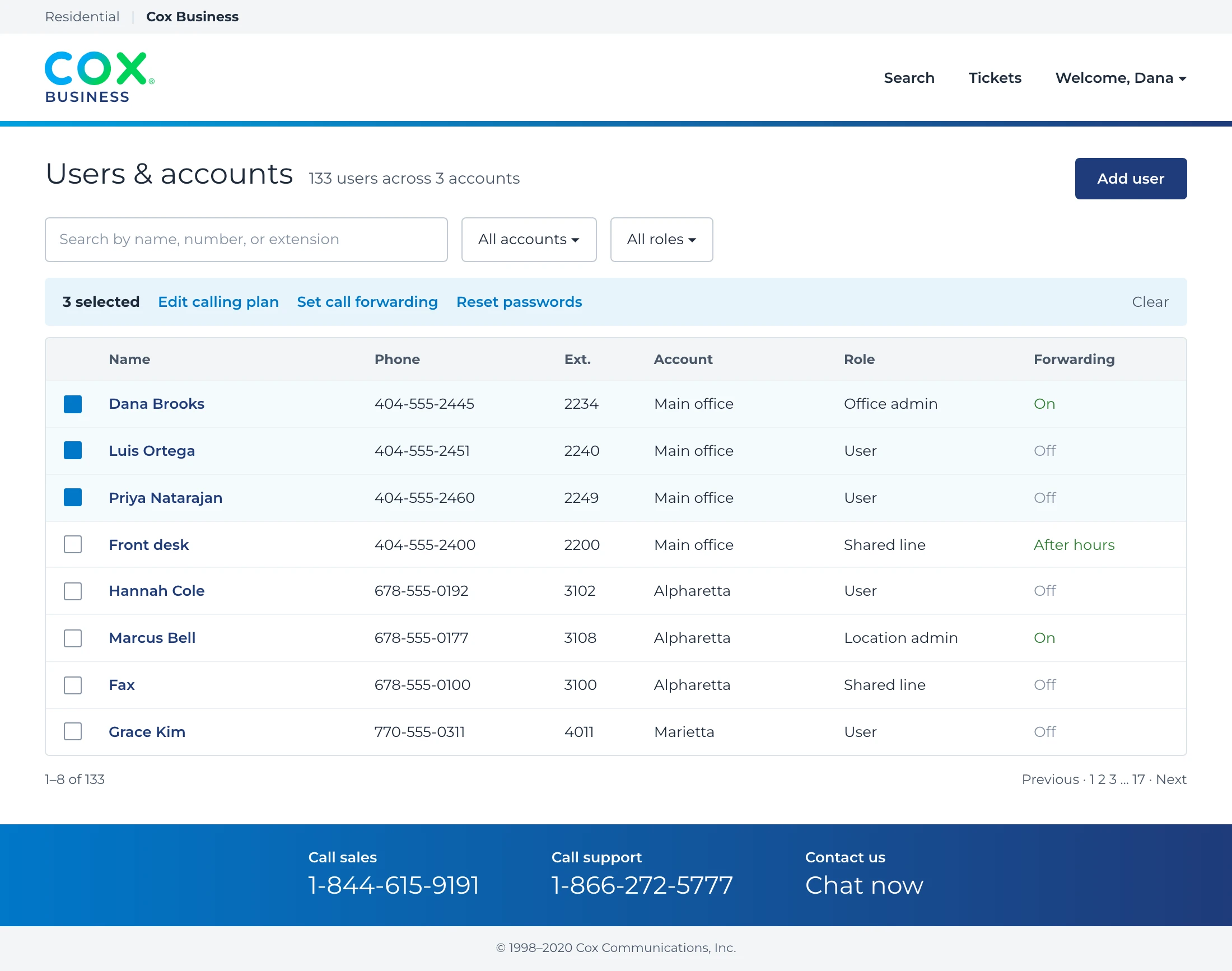The width and height of the screenshot is (1232, 971).
Task: Open Marcus Bell's profile
Action: pyautogui.click(x=152, y=638)
